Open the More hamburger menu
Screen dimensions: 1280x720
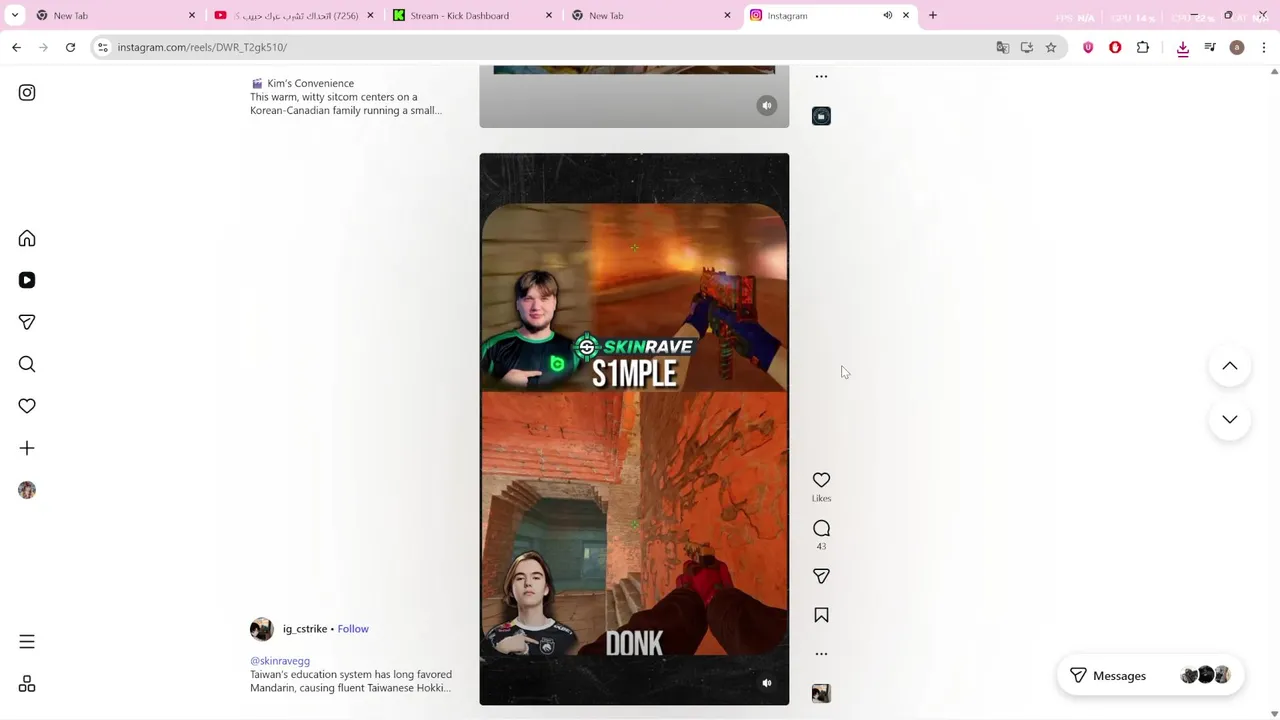pos(27,642)
